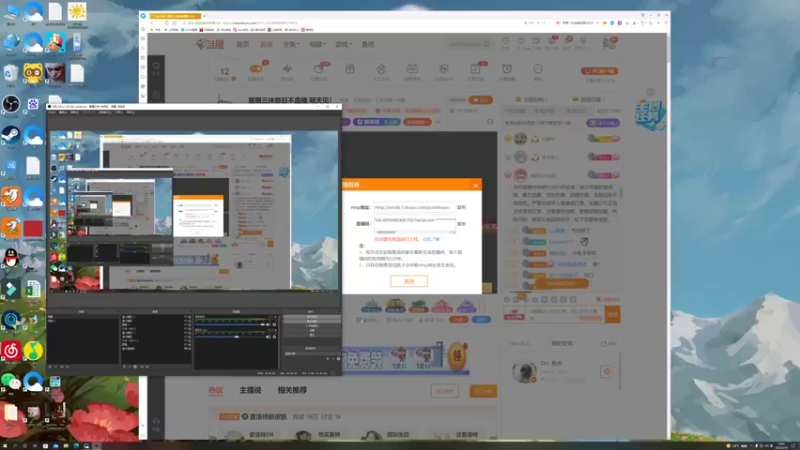Open the checklist task icon with red badge

point(476,69)
